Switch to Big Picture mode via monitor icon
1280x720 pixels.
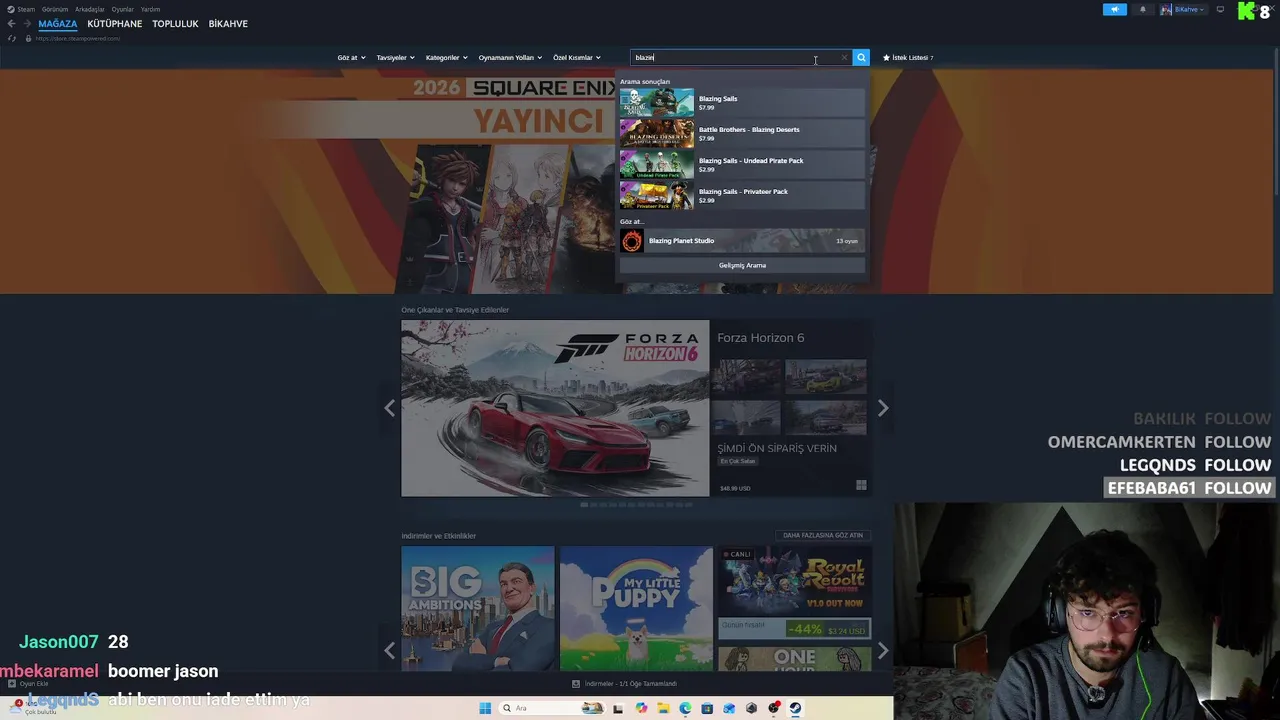point(1220,9)
